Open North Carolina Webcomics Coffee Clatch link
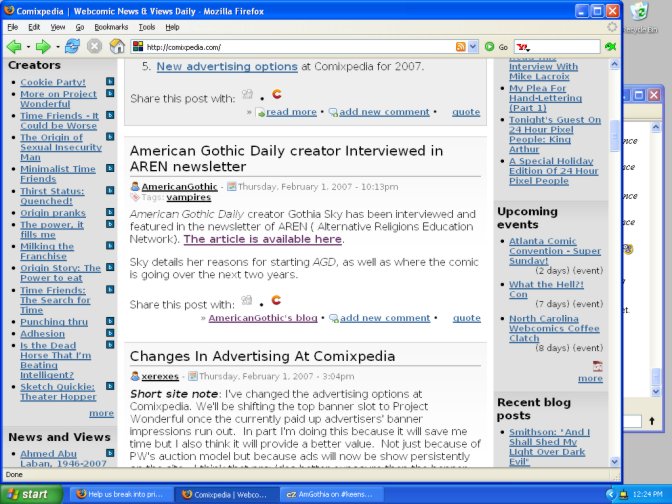This screenshot has height=504, width=672. tap(554, 328)
